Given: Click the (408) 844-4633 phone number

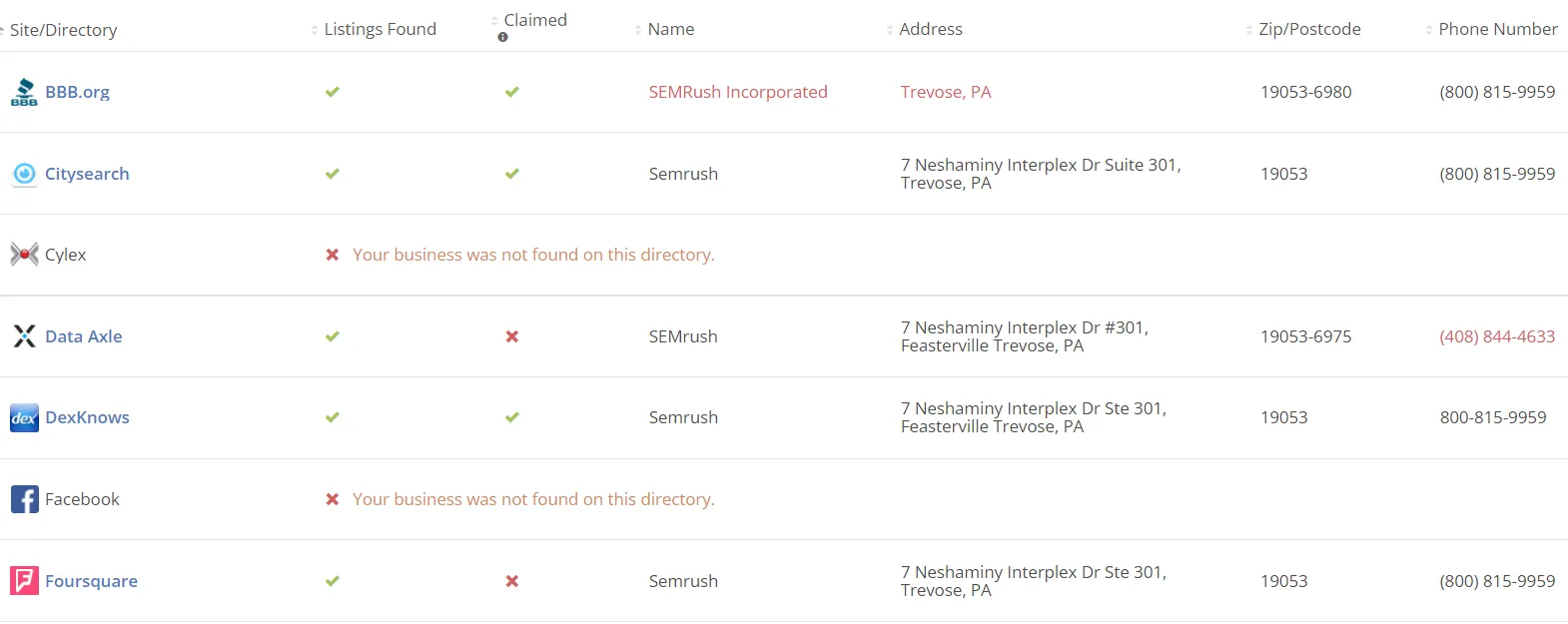Looking at the screenshot, I should [1497, 336].
